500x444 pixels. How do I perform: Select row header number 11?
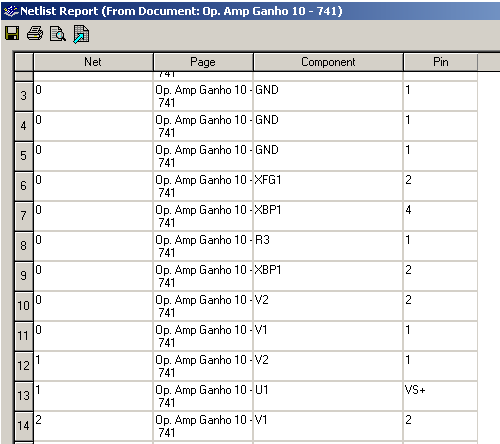click(x=24, y=336)
